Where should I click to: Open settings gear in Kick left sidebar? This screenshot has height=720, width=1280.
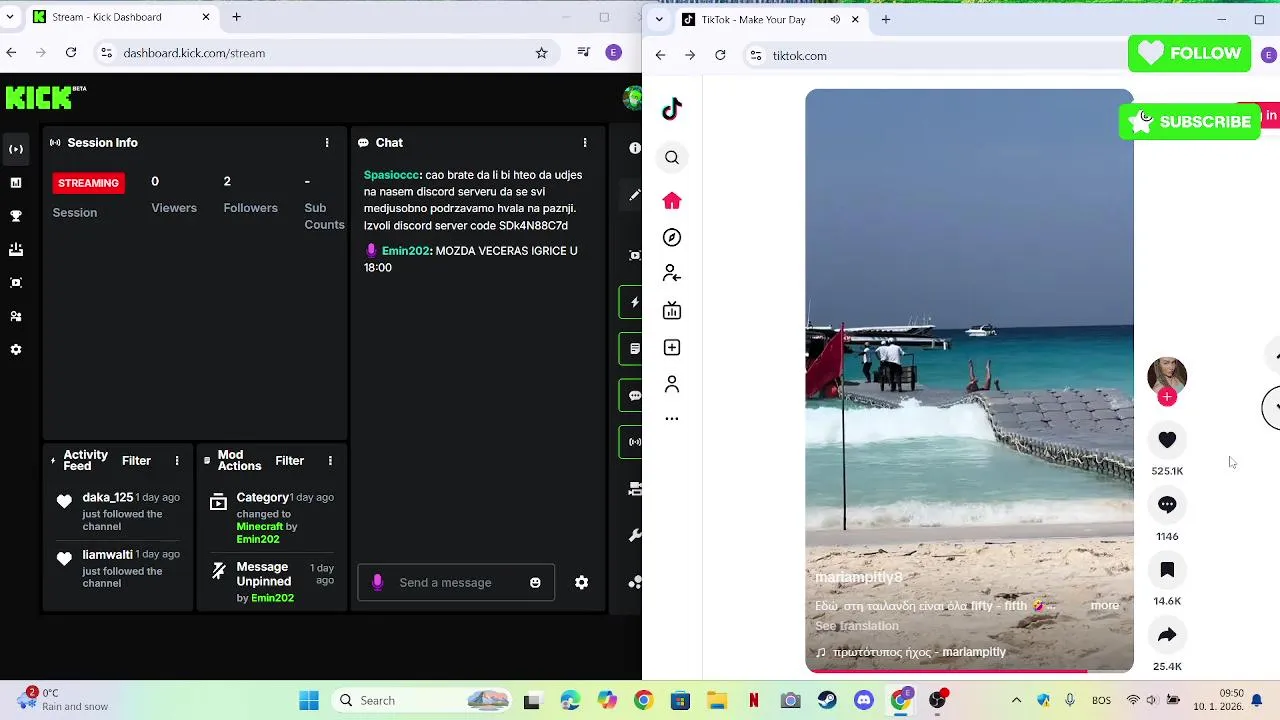[x=16, y=350]
